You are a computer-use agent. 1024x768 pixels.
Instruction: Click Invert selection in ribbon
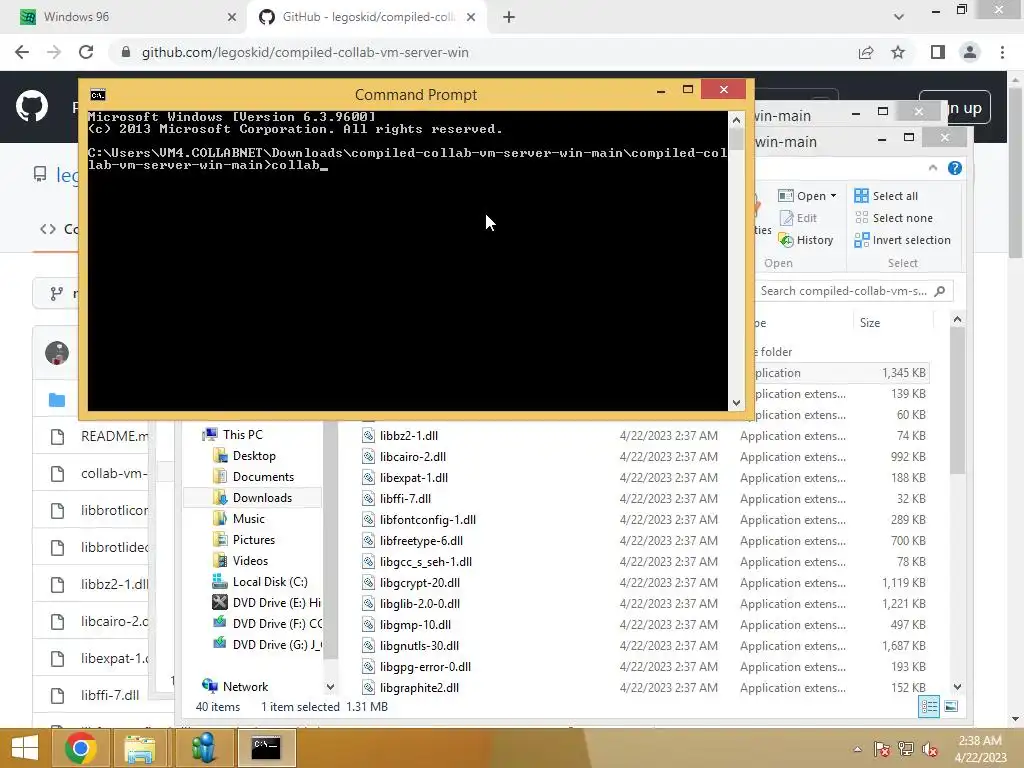click(x=903, y=240)
